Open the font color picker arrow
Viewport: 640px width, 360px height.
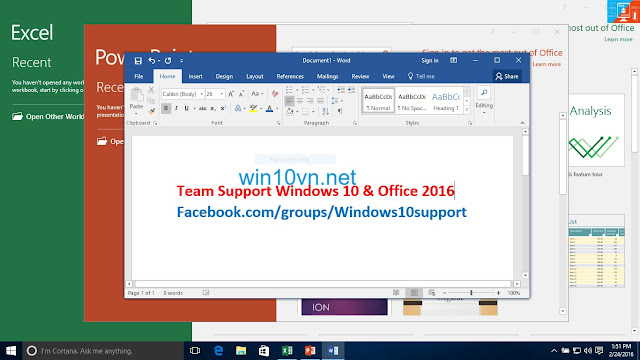(277, 109)
